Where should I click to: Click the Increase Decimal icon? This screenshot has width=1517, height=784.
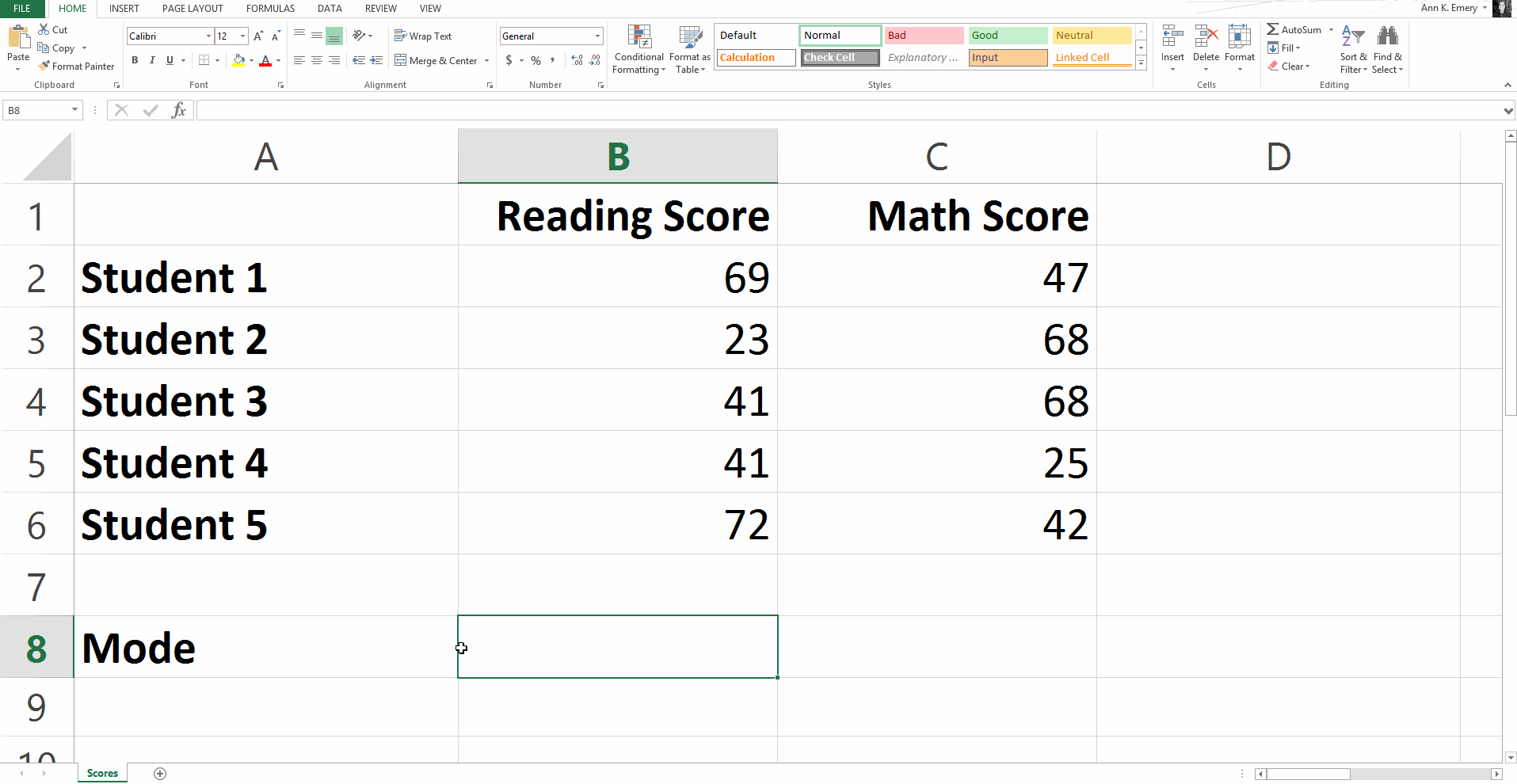point(577,60)
